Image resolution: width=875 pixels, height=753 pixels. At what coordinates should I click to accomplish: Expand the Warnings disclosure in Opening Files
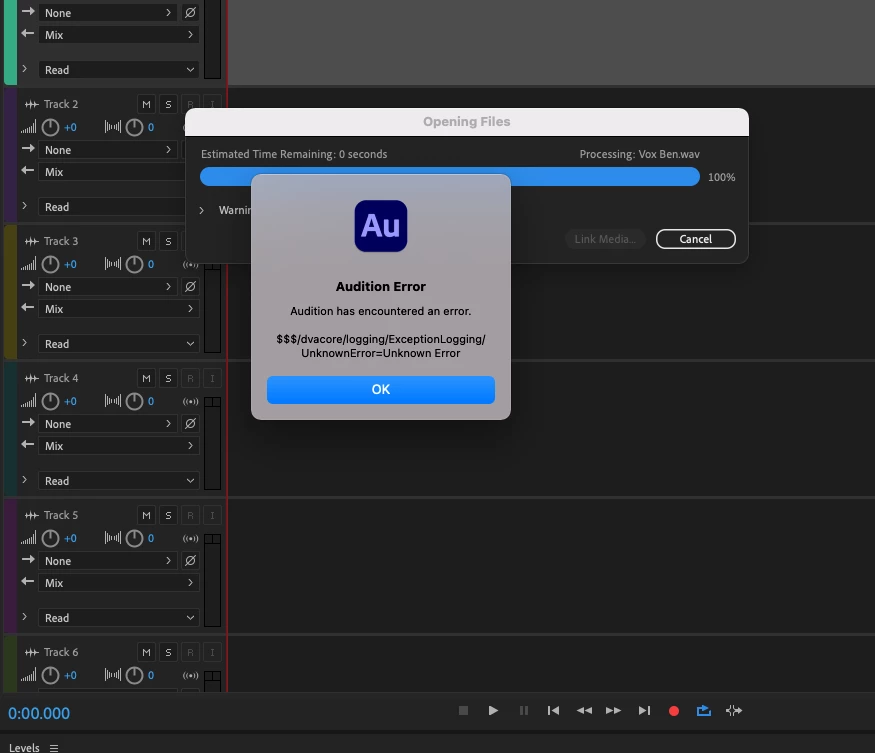click(x=201, y=210)
